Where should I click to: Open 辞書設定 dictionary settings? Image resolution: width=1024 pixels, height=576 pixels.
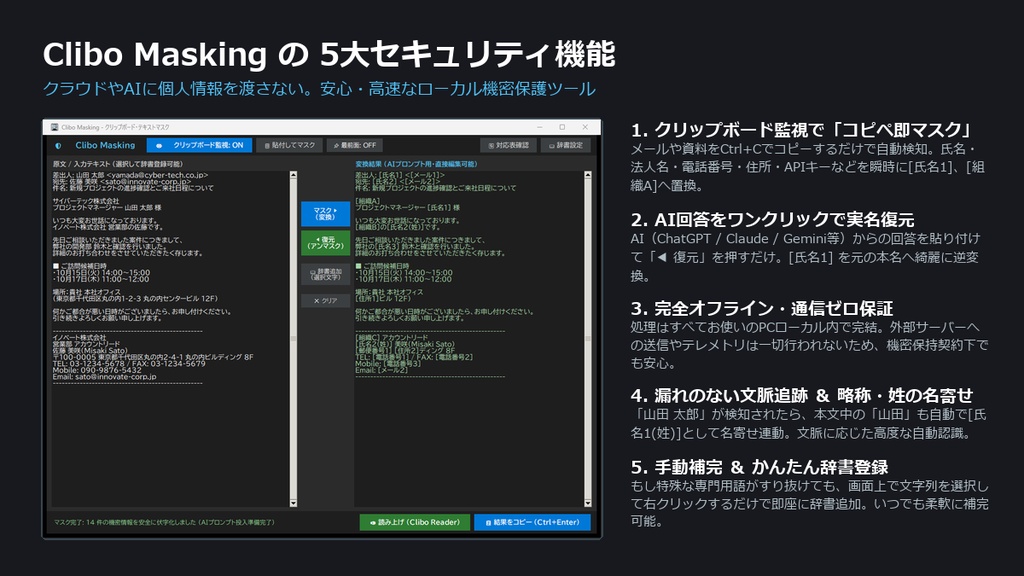566,145
